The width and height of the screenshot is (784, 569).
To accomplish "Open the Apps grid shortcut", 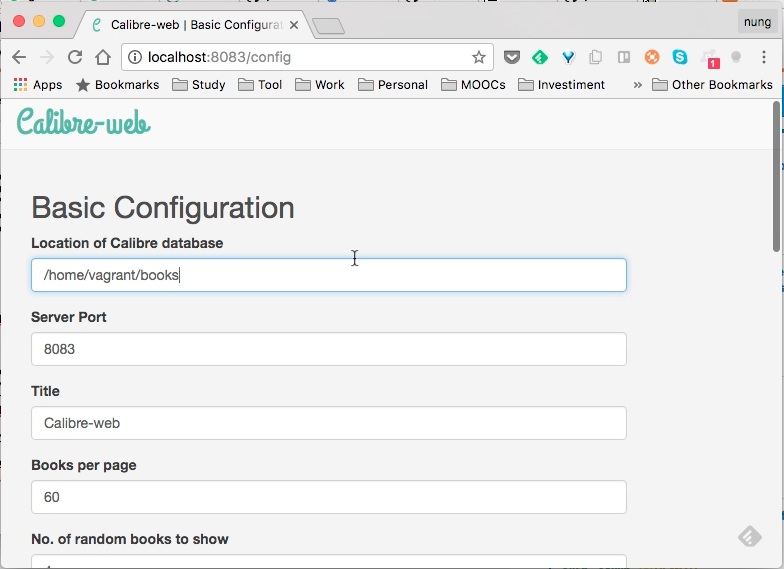I will [38, 84].
